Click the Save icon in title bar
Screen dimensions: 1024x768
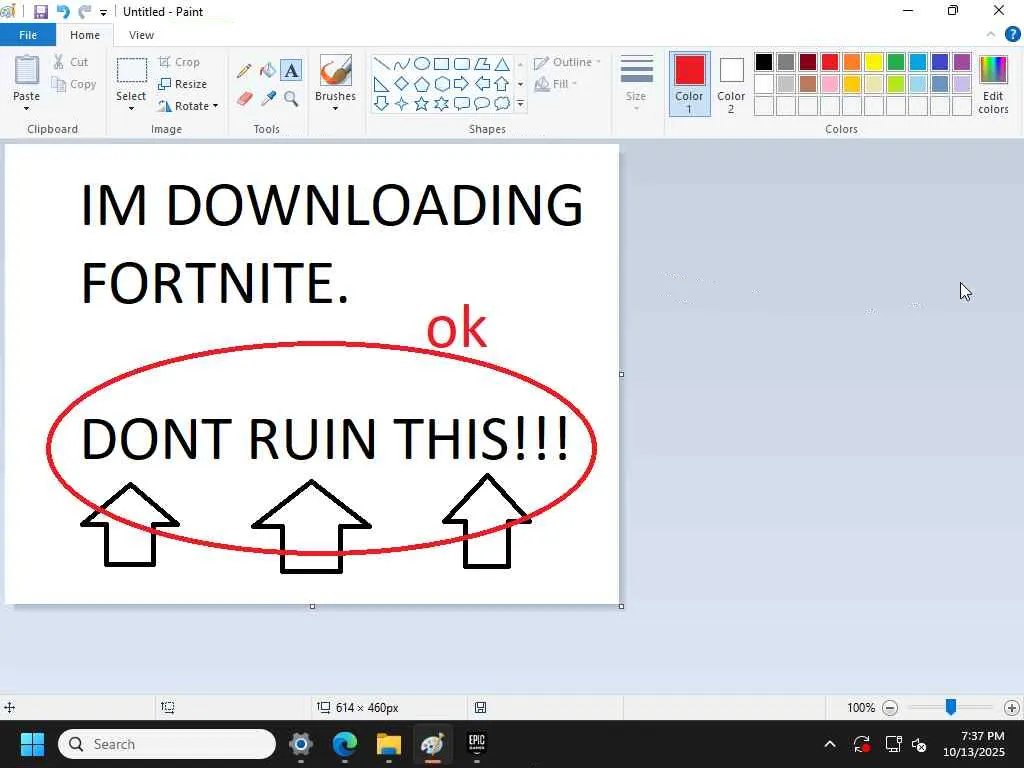pyautogui.click(x=40, y=12)
